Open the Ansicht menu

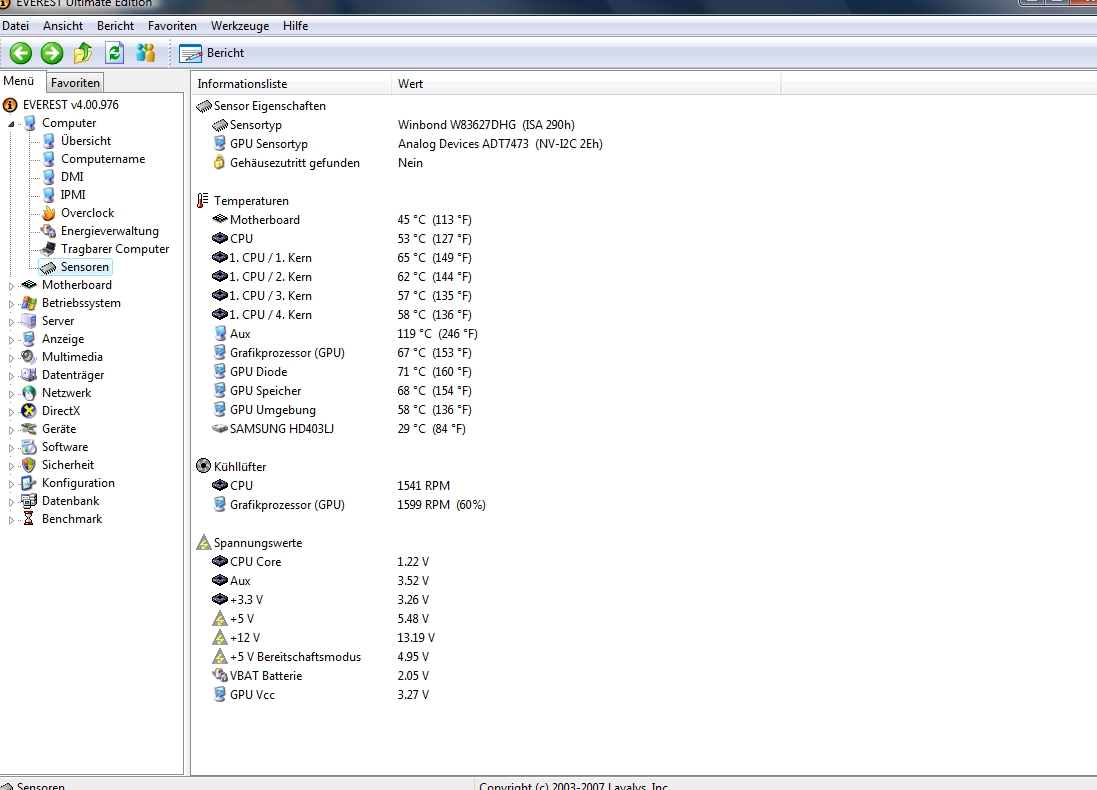point(63,26)
